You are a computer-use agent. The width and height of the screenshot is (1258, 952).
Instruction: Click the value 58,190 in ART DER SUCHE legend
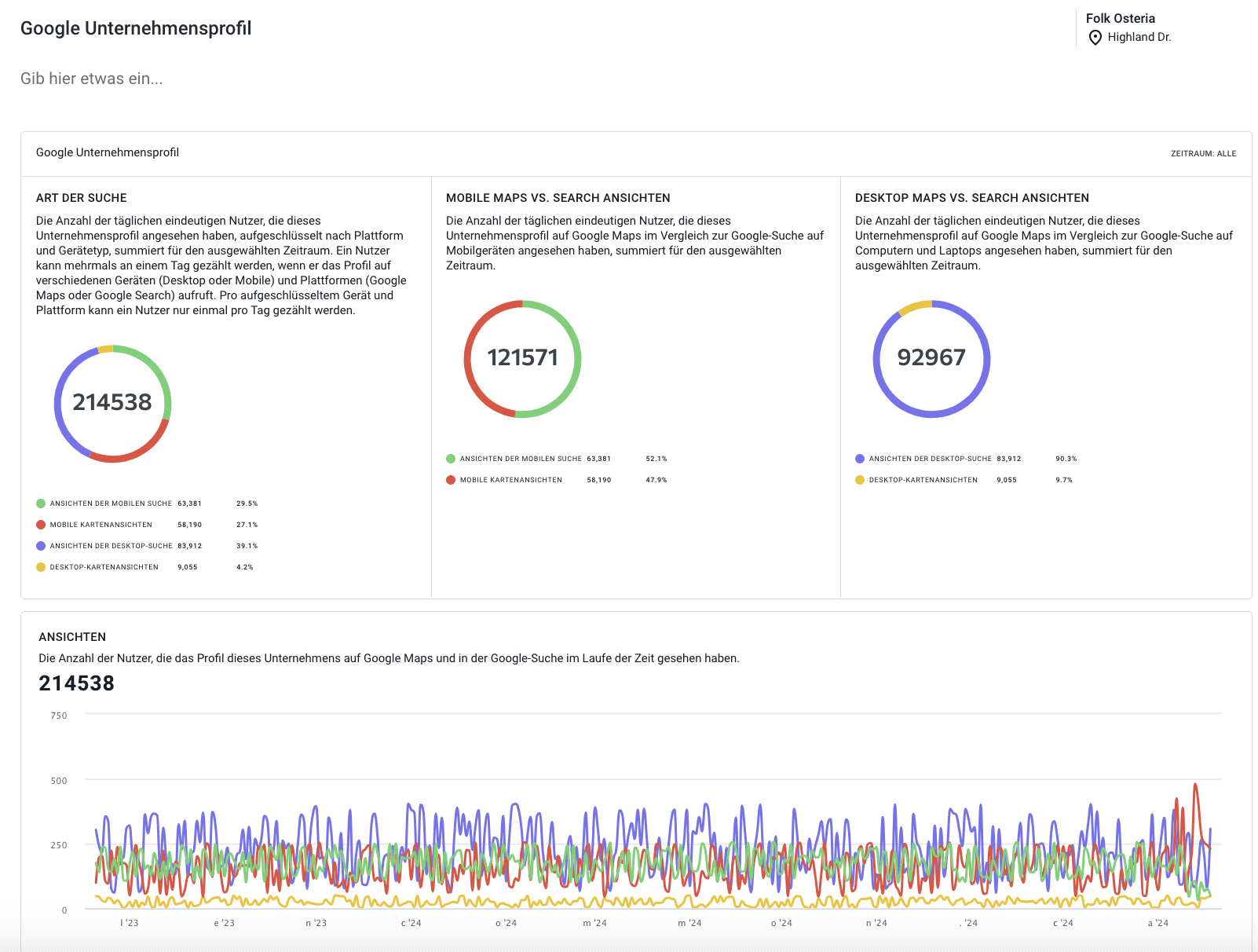click(189, 525)
